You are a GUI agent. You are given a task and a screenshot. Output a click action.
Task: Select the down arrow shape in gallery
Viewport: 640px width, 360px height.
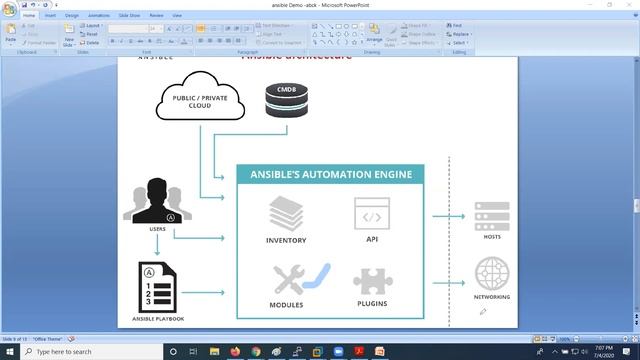(346, 34)
